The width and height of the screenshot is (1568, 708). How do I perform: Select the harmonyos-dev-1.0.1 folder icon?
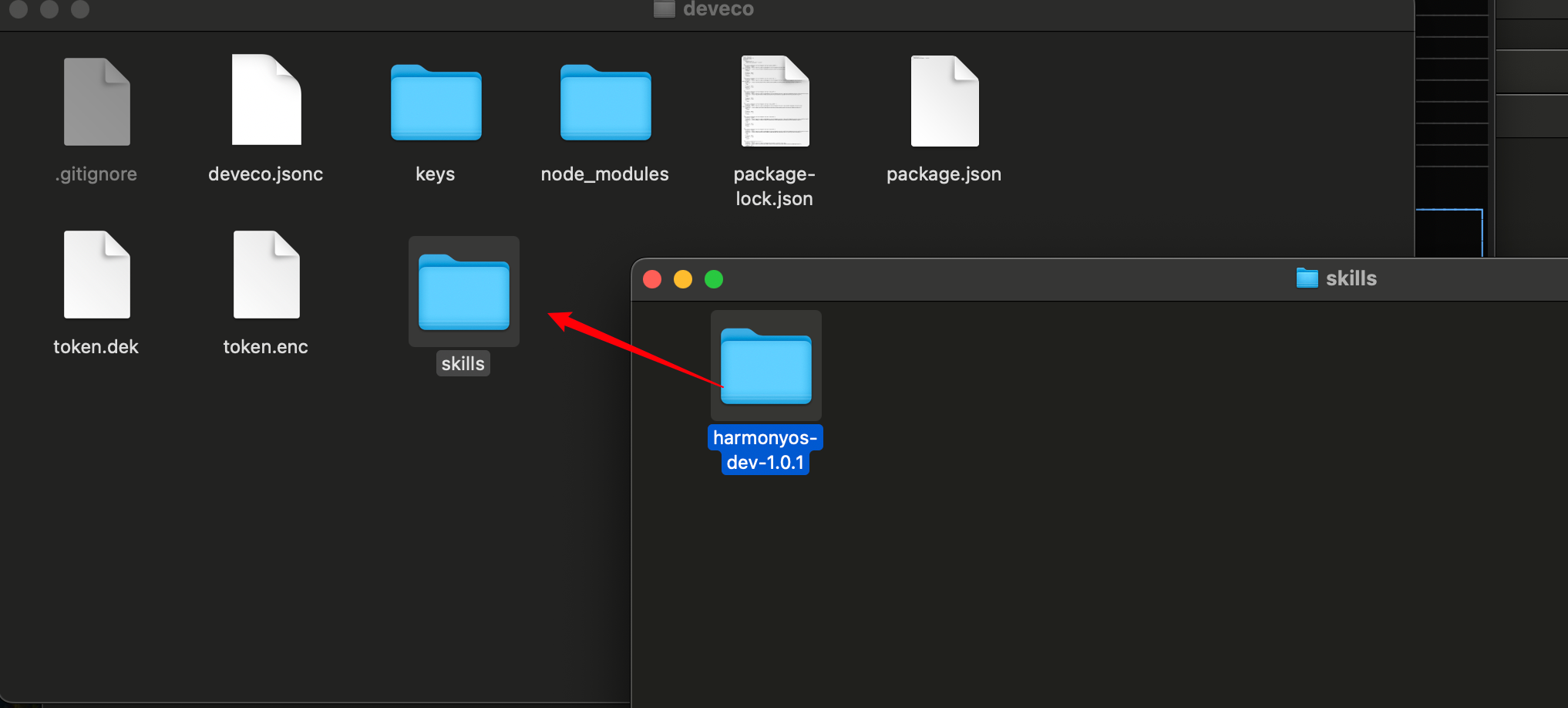click(x=766, y=366)
